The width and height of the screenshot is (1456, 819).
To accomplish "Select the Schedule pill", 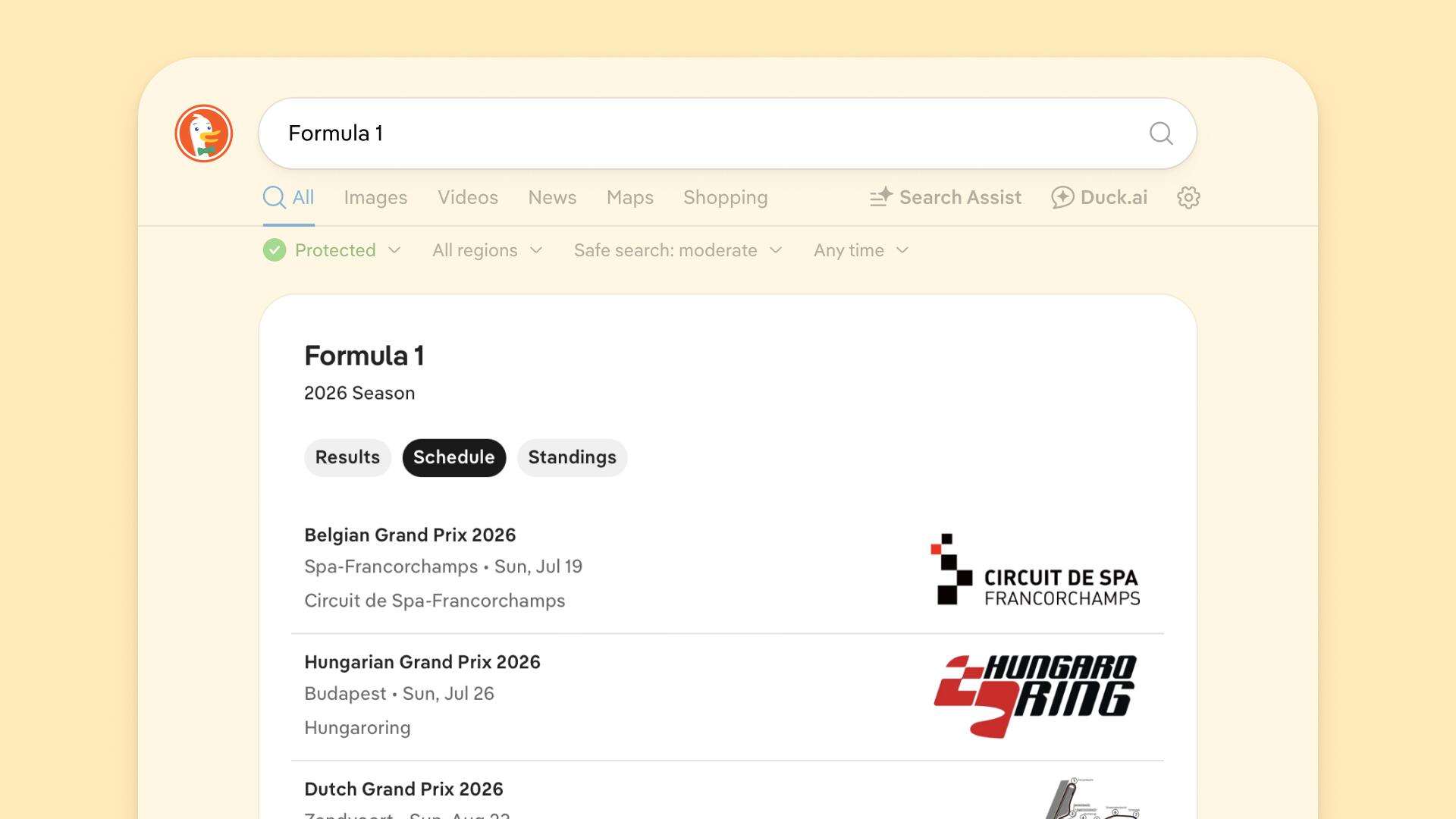I will pos(454,457).
